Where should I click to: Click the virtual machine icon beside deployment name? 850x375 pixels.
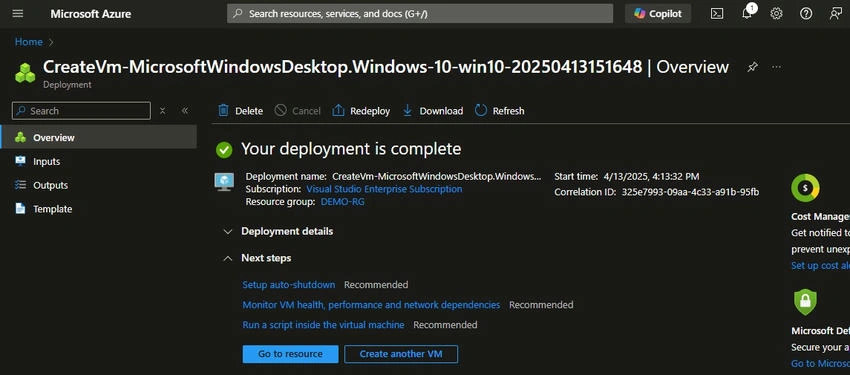(x=224, y=182)
